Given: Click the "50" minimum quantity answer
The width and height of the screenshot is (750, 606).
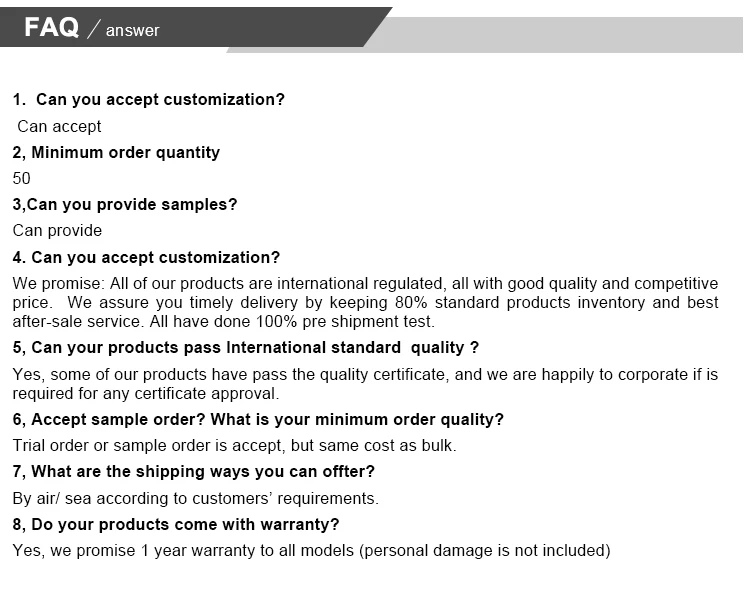Looking at the screenshot, I should 22,178.
